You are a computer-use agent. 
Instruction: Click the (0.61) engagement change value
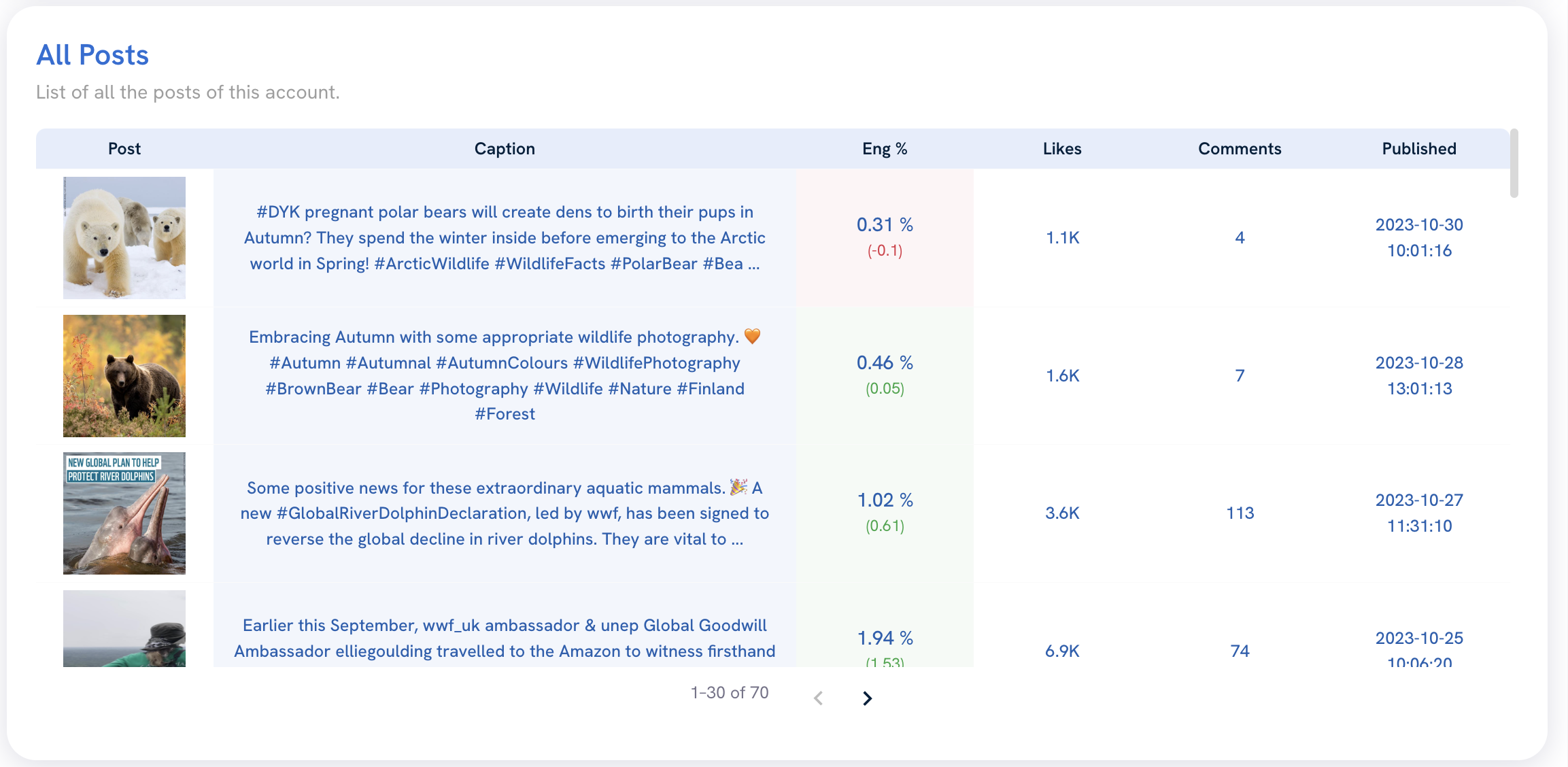tap(885, 526)
